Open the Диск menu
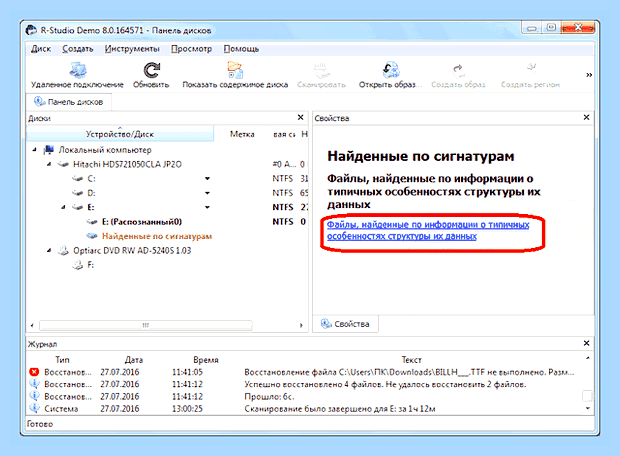This screenshot has width=620, height=456. (x=41, y=49)
